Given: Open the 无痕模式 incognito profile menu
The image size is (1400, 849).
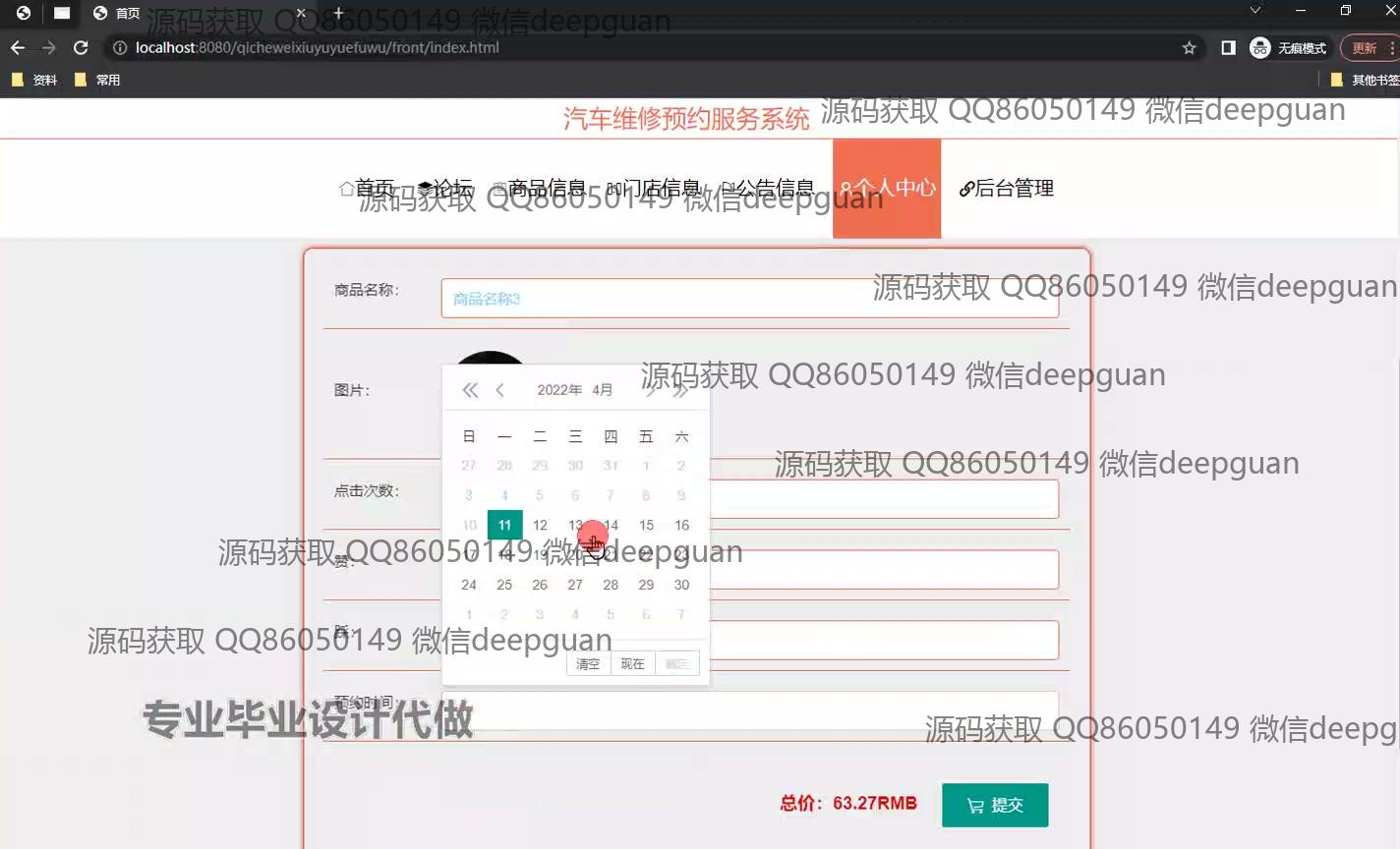Looking at the screenshot, I should coord(1288,47).
